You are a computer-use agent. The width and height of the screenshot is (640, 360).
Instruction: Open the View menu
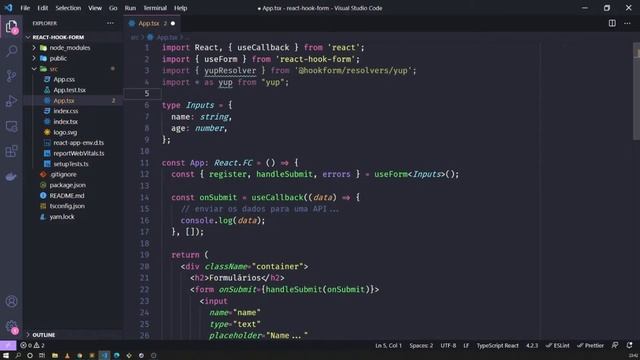tap(95, 8)
